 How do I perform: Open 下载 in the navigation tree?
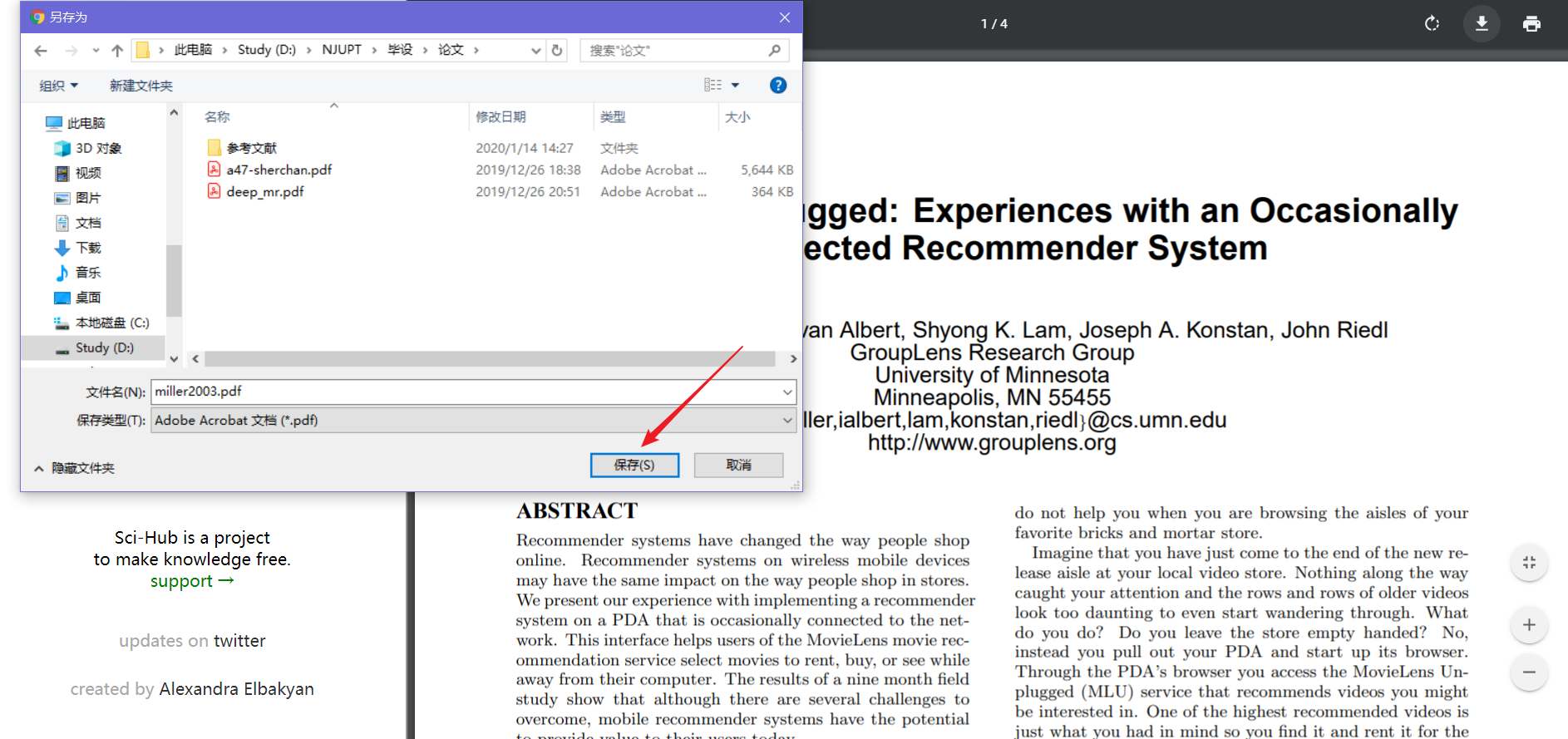tap(77, 248)
